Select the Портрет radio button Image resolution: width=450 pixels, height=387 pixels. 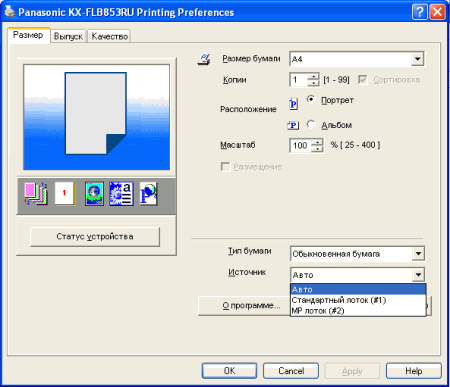click(311, 99)
